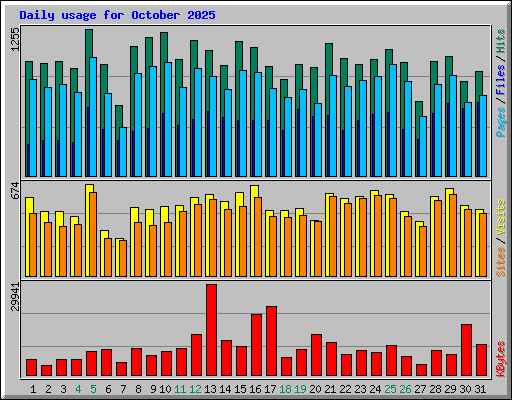512x400 pixels.
Task: Click day label 13 on the x-axis
Action: tap(210, 389)
